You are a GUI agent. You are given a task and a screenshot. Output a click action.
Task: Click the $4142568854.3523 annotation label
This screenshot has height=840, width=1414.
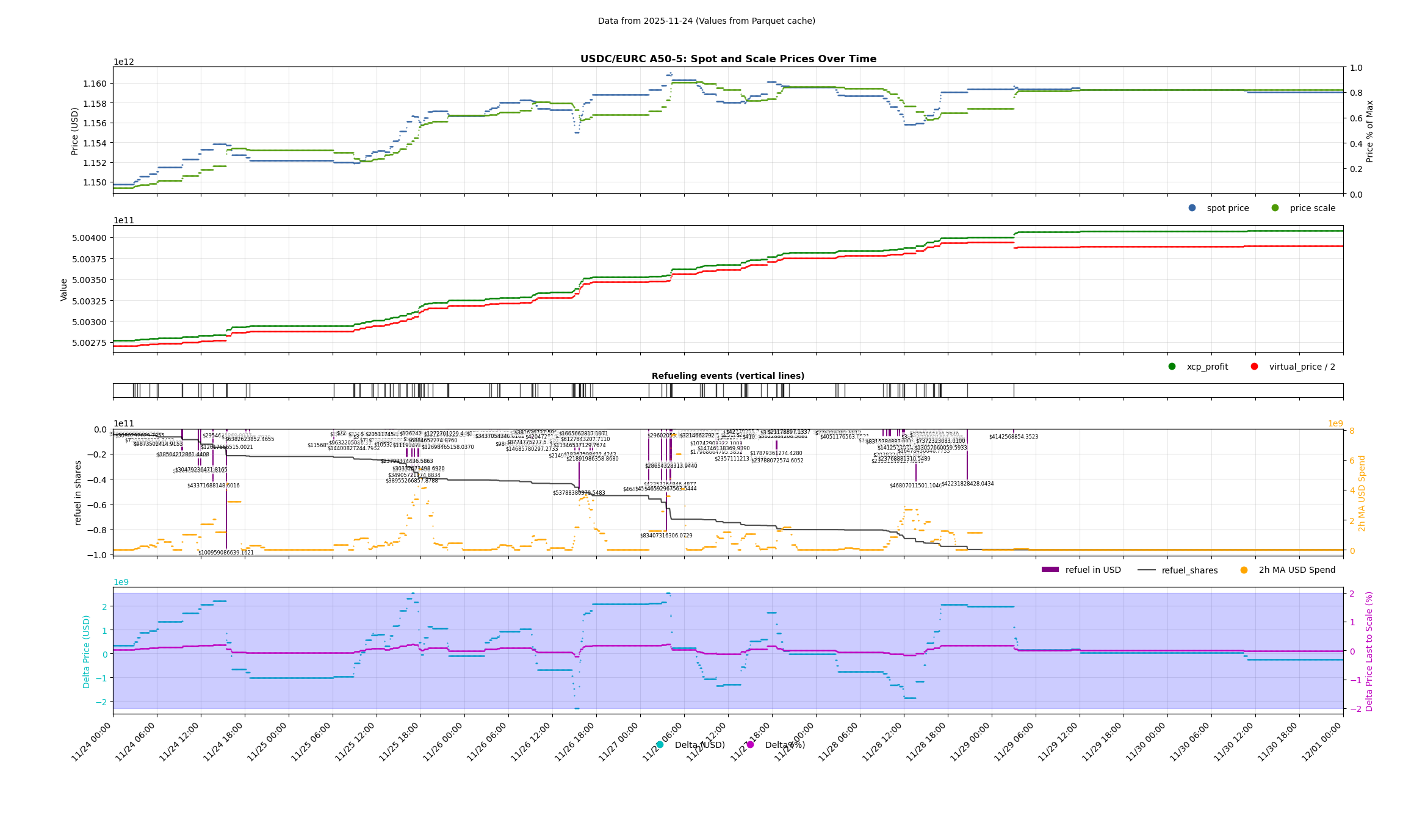[x=1013, y=437]
